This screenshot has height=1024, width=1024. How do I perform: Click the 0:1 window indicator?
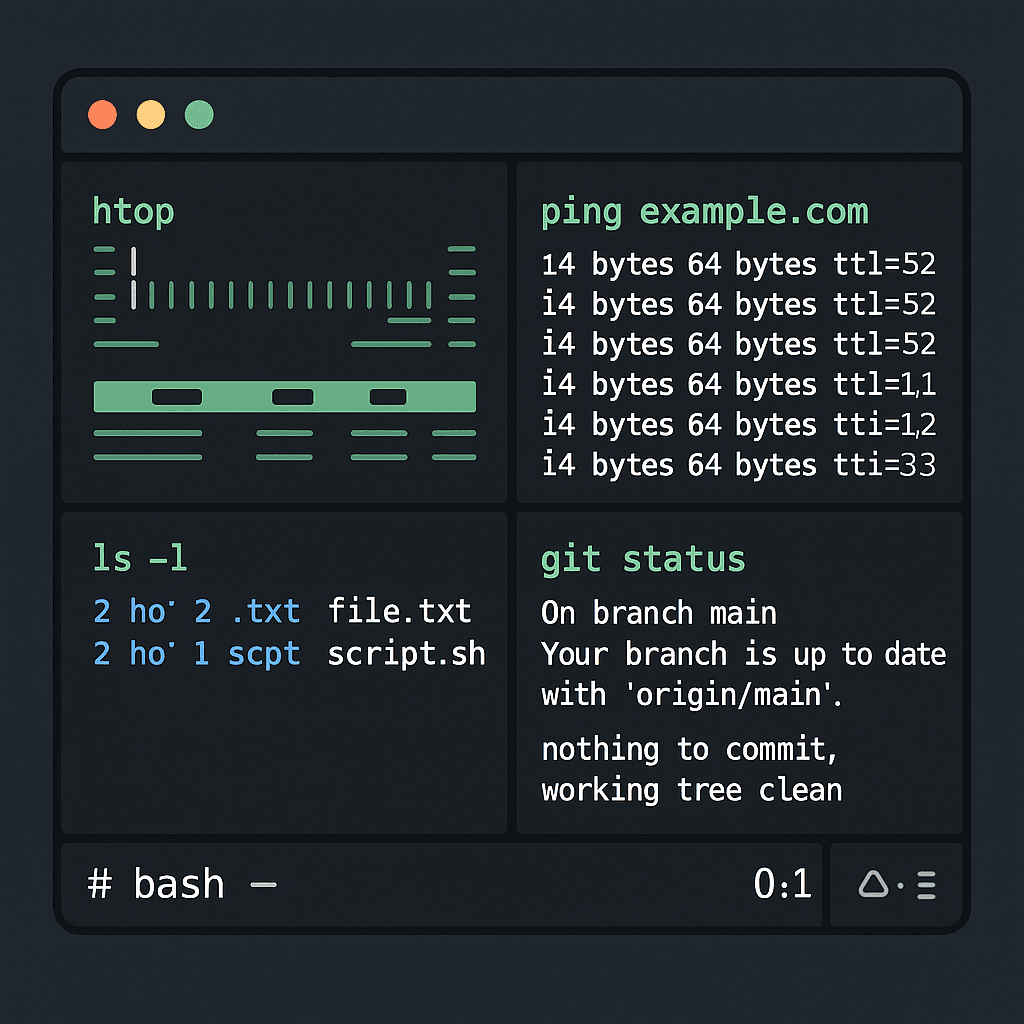click(x=782, y=884)
